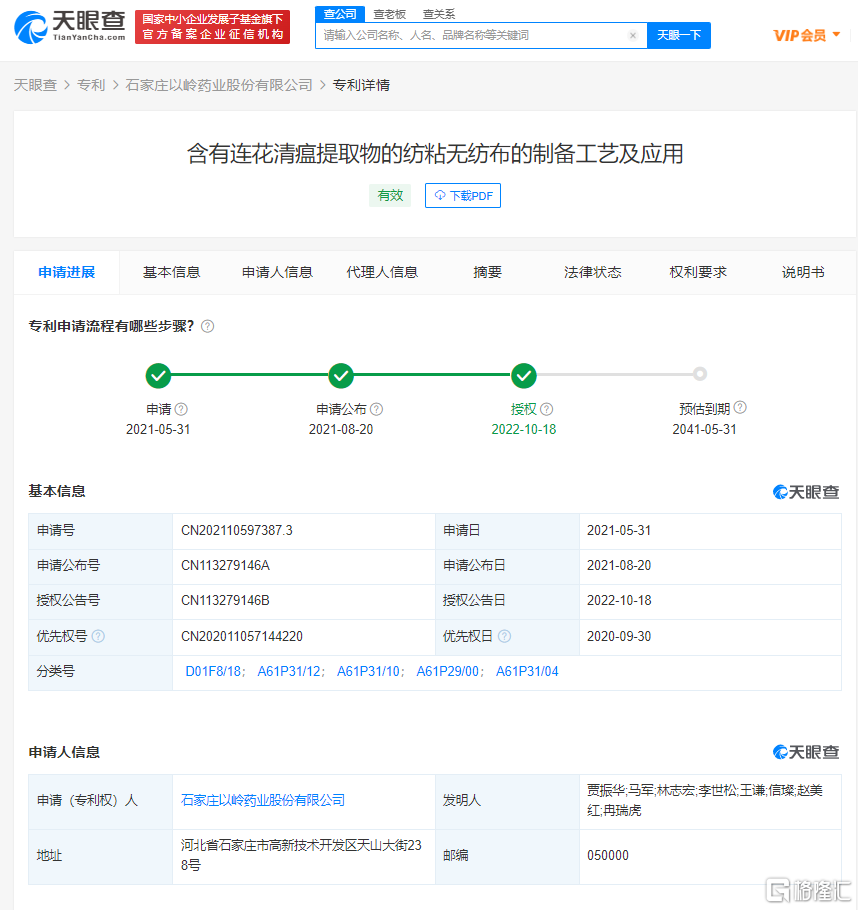Switch to 查公司 search tab
This screenshot has height=910, width=858.
340,14
